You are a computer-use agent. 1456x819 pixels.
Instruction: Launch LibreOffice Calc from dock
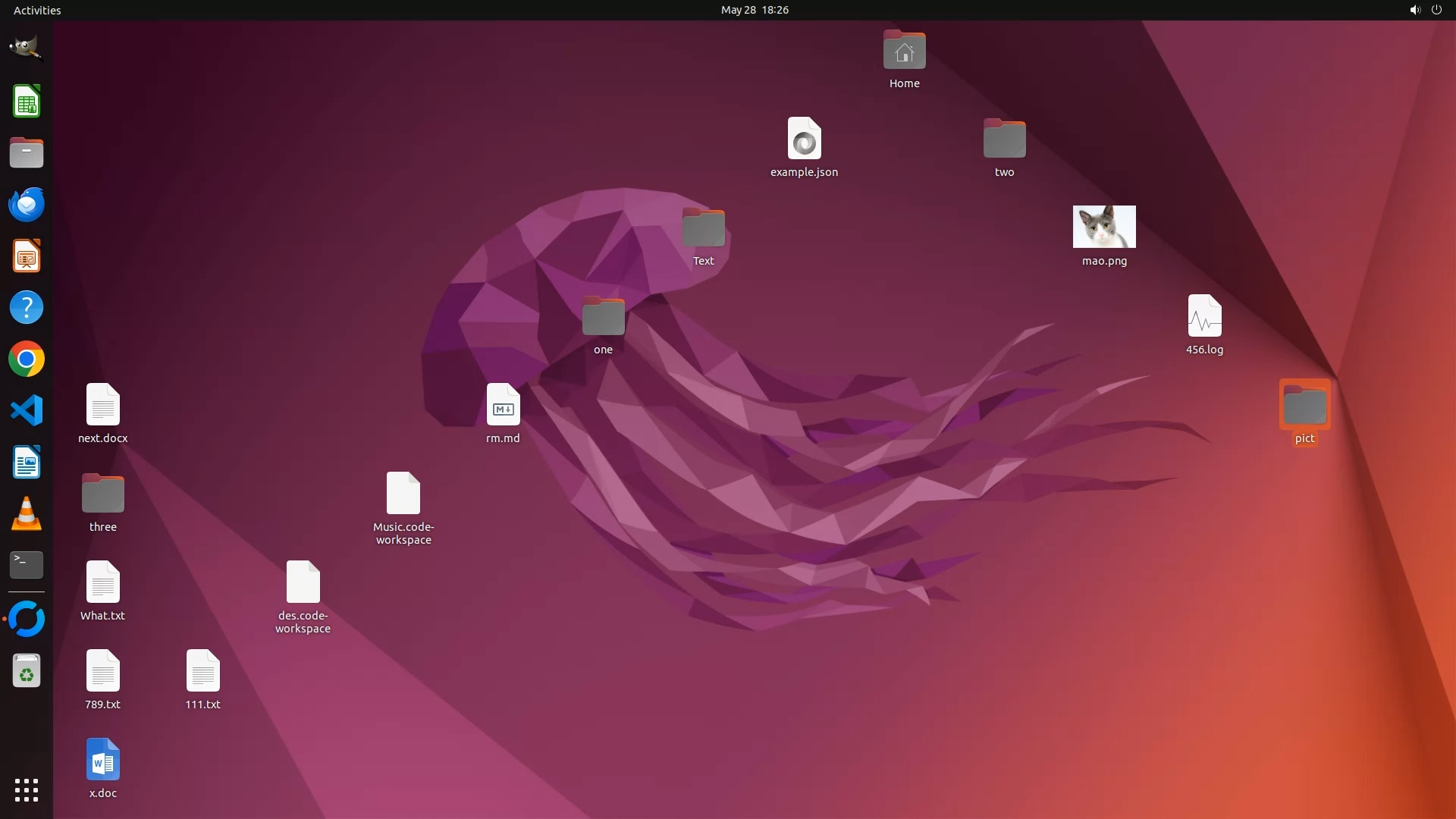coord(26,102)
